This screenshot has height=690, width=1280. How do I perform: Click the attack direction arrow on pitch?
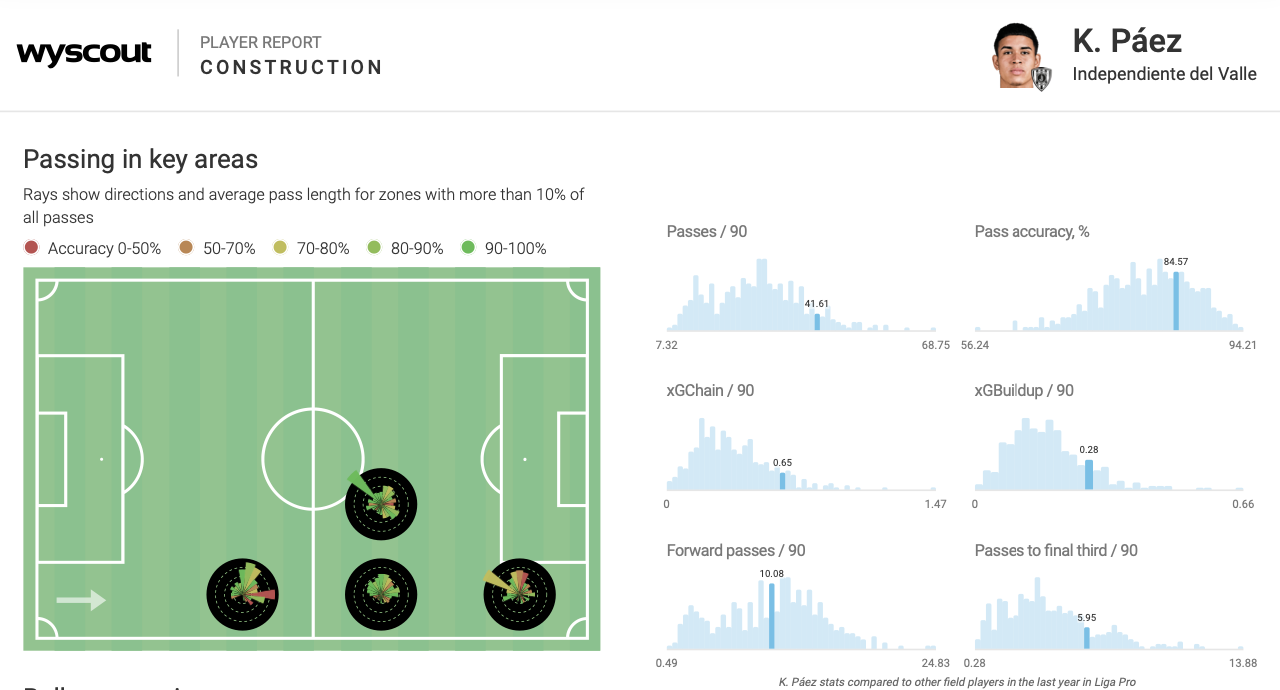[81, 600]
